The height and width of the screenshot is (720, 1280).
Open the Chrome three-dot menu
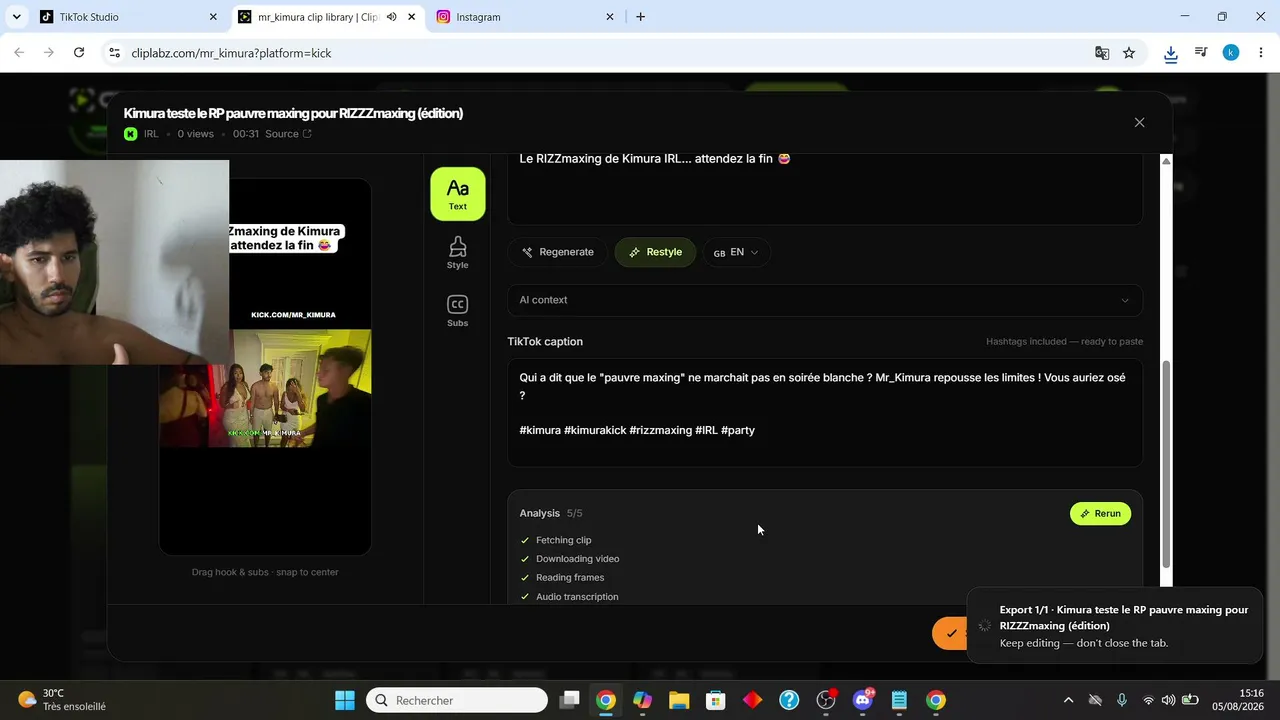tap(1261, 53)
